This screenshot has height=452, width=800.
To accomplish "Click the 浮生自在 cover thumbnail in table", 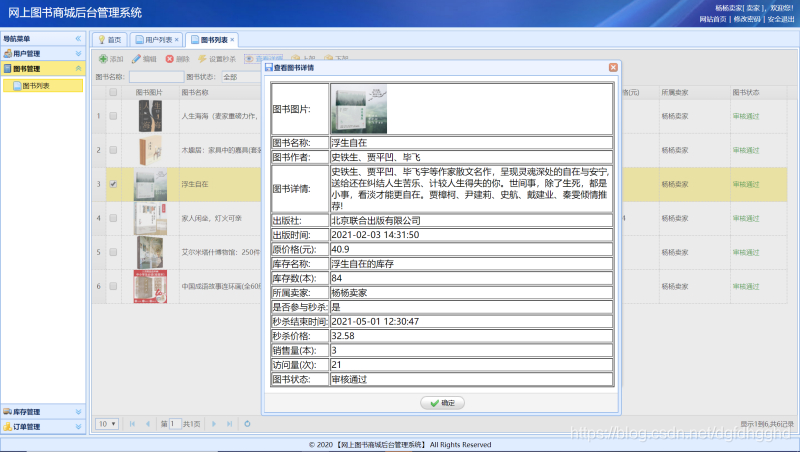I will pos(151,184).
